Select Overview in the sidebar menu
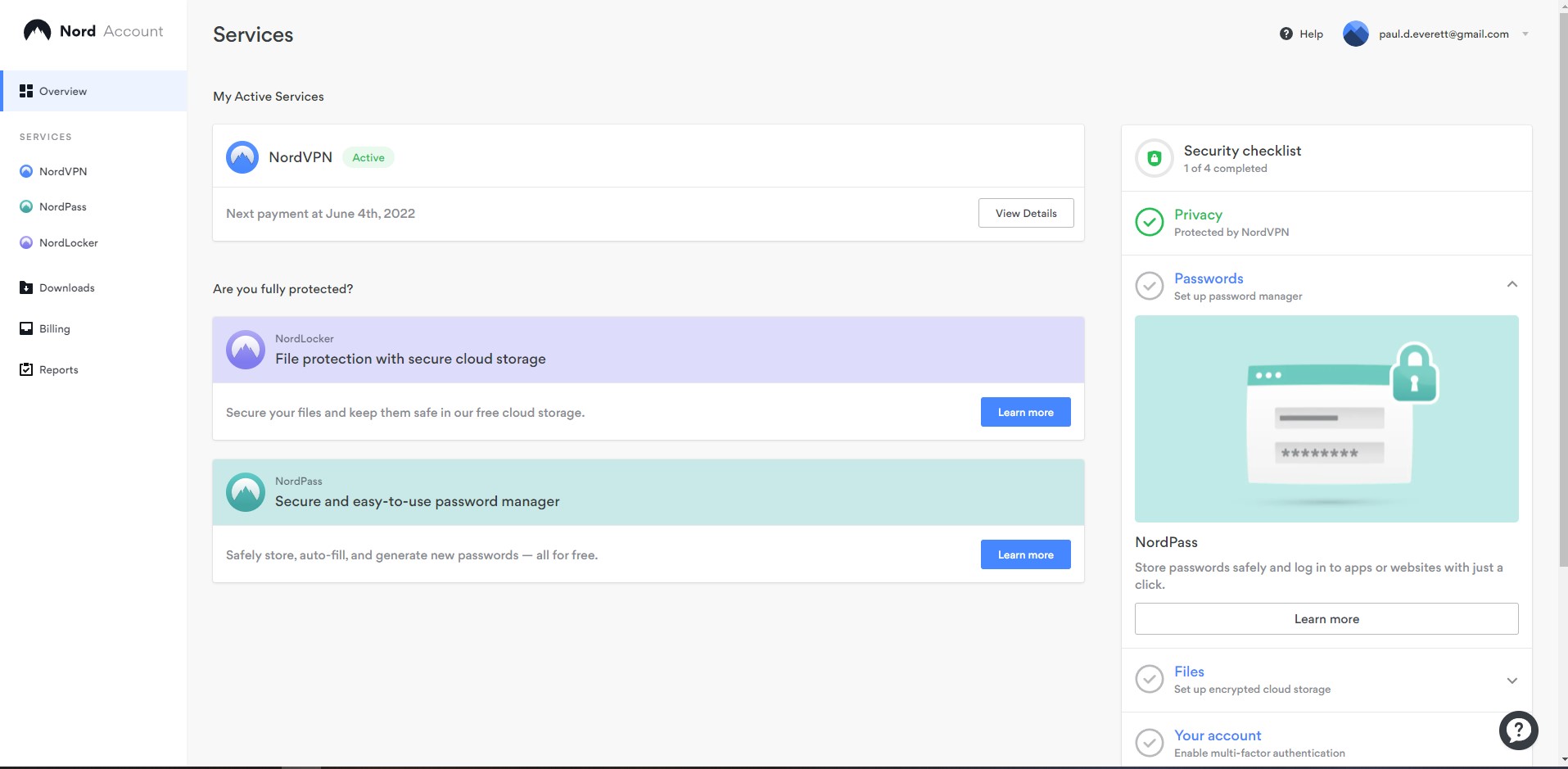Screen dimensions: 1568x769 tap(94, 91)
